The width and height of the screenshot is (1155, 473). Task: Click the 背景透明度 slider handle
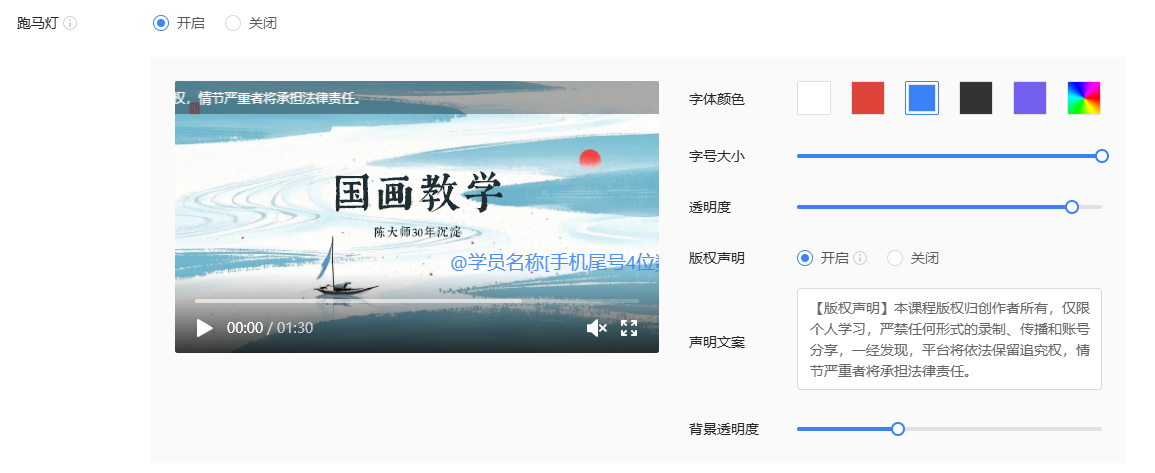point(898,429)
